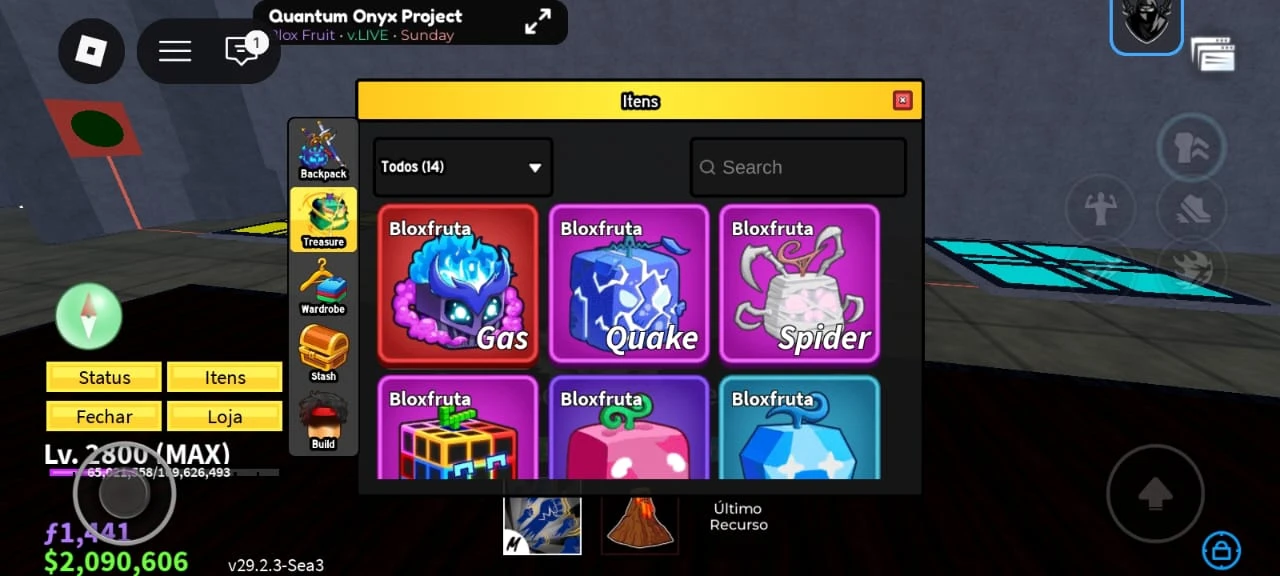The width and height of the screenshot is (1280, 576).
Task: Expand the Quantum Onyx Project banner arrows
Action: 538,21
